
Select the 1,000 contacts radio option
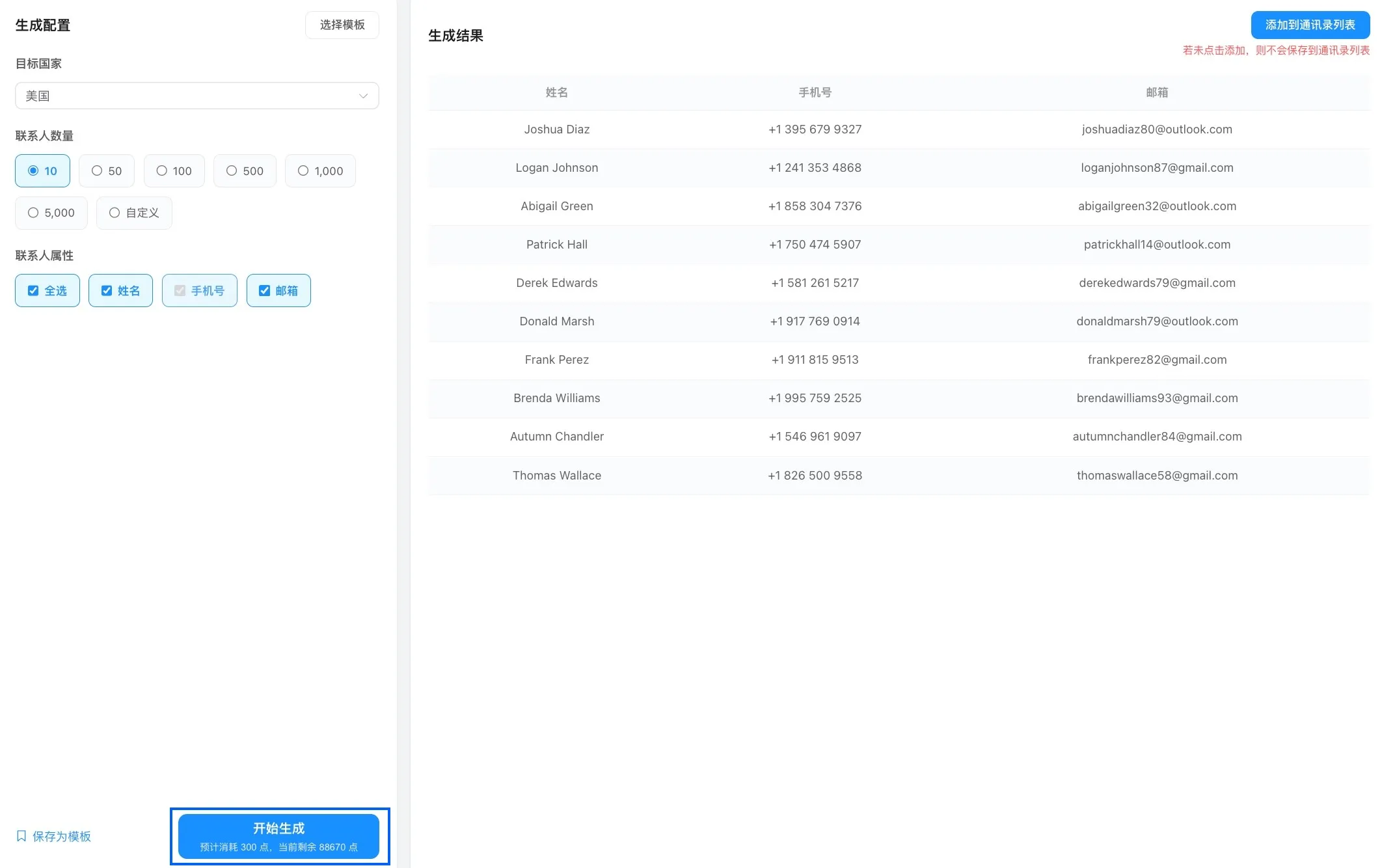[x=320, y=170]
